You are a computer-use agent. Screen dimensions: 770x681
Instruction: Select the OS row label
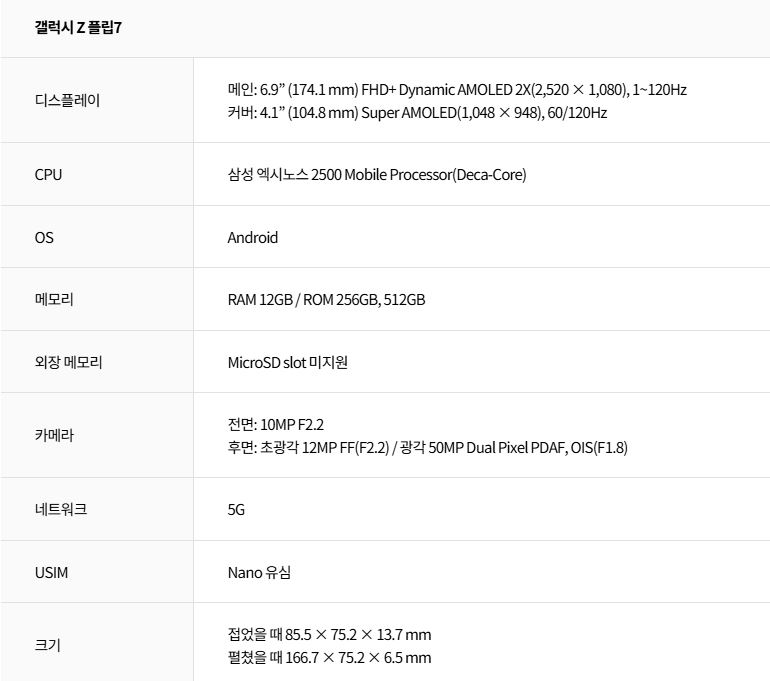[x=44, y=237]
